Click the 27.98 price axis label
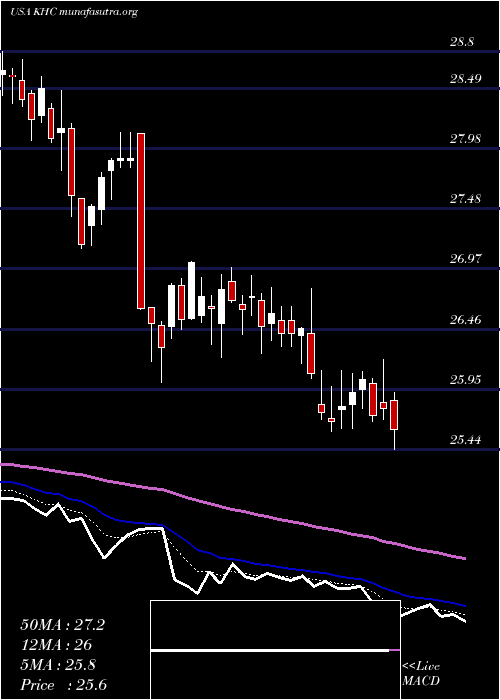 point(465,139)
